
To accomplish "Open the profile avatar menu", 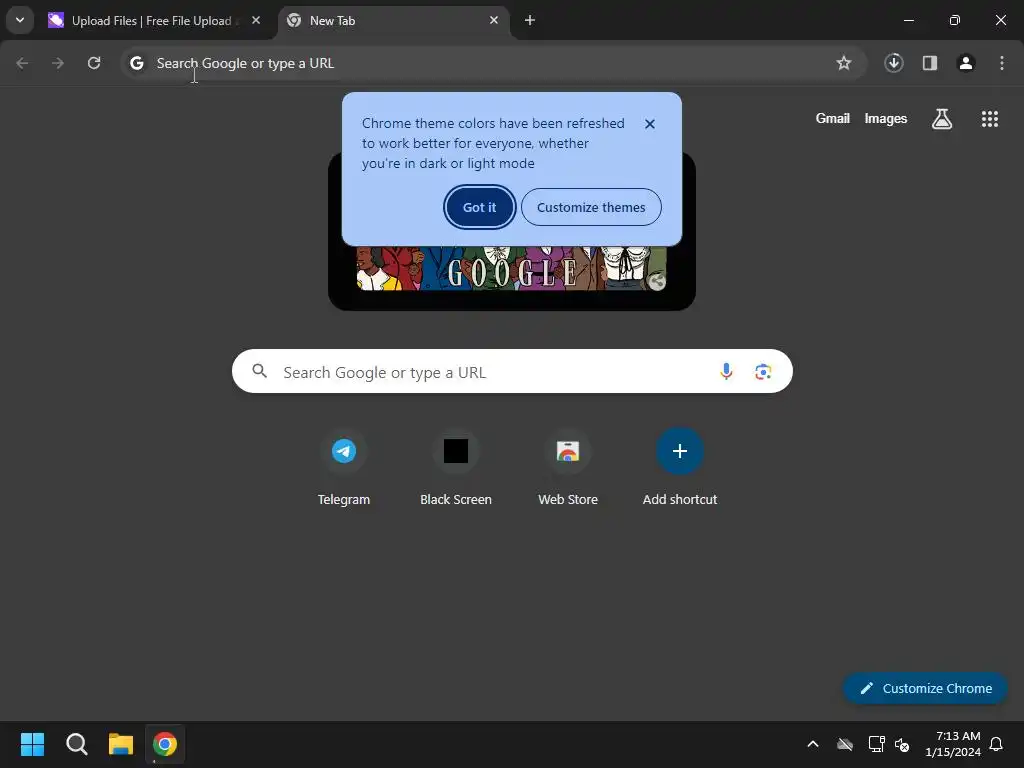I will click(x=965, y=63).
